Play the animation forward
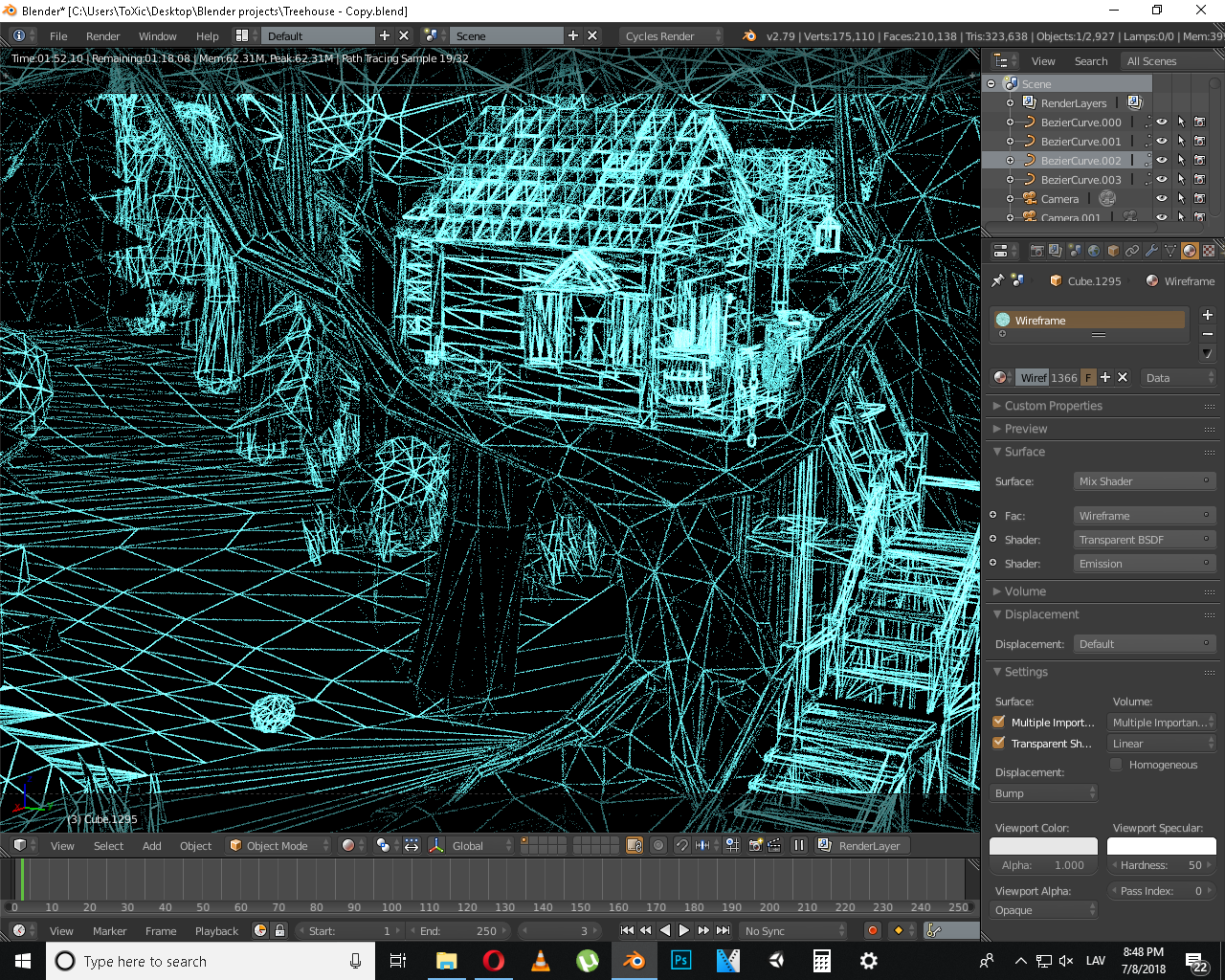This screenshot has width=1225, height=980. tap(683, 930)
